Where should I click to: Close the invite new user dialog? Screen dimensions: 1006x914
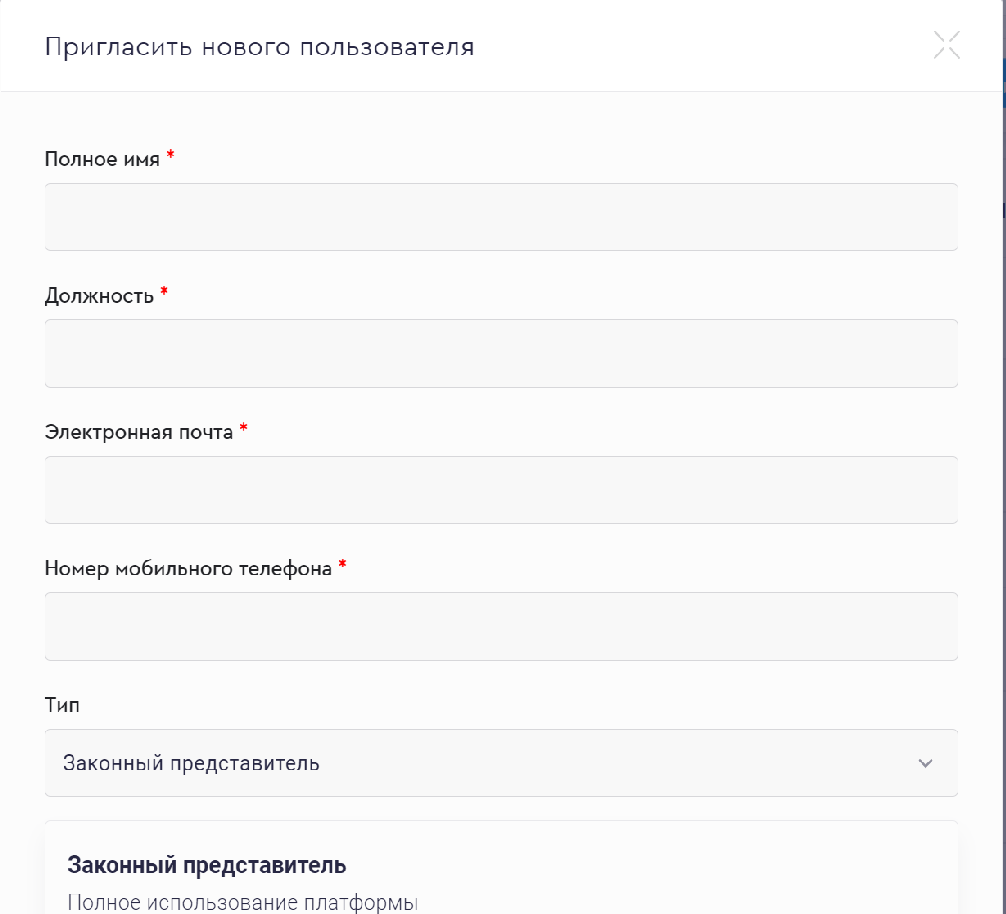click(x=946, y=45)
